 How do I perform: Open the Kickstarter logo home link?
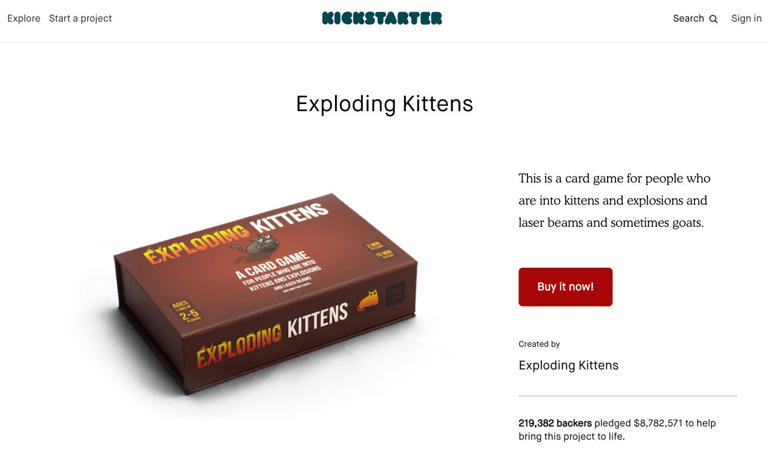pyautogui.click(x=382, y=18)
